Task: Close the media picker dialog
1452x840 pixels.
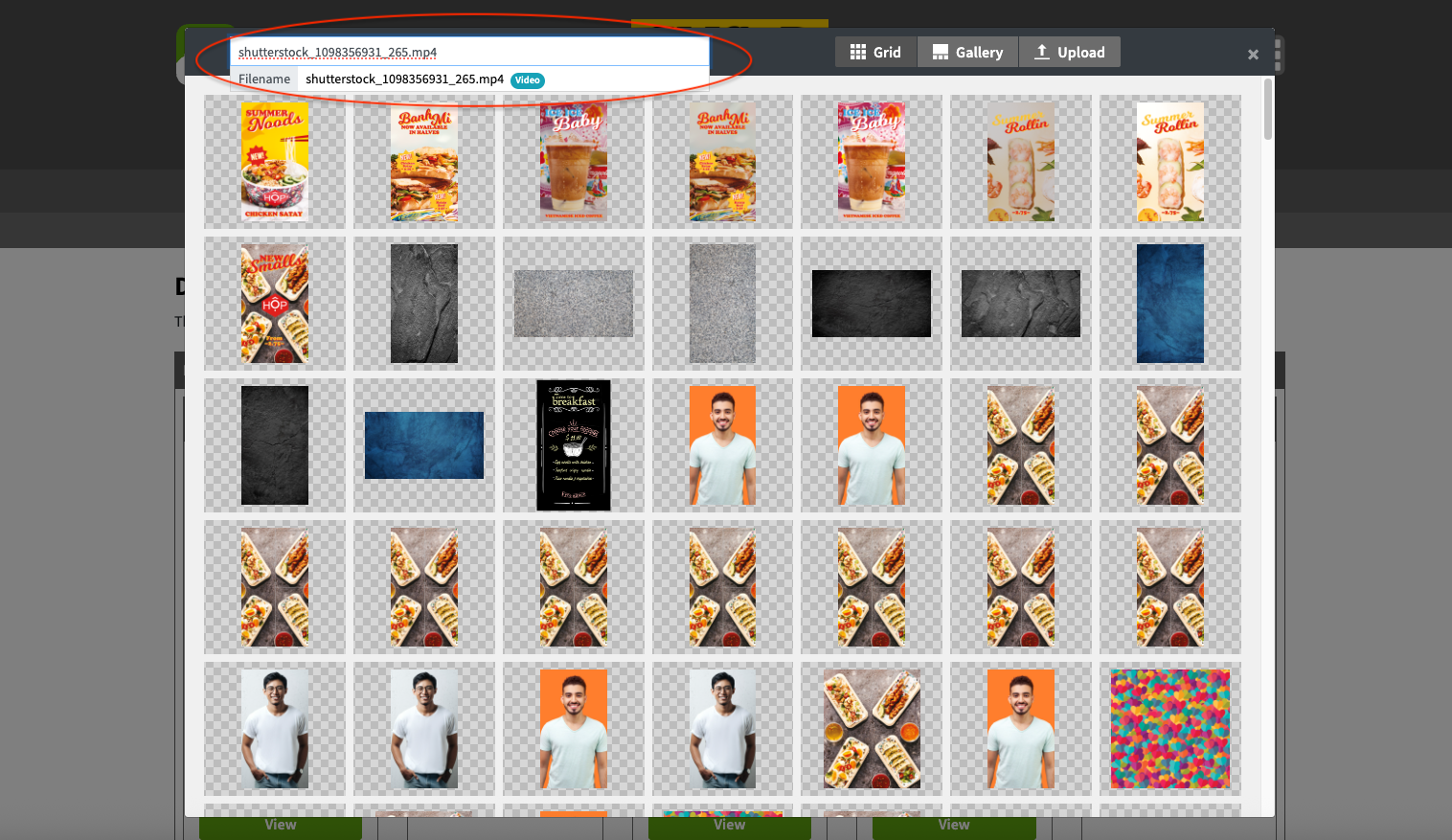Action: pyautogui.click(x=1253, y=55)
